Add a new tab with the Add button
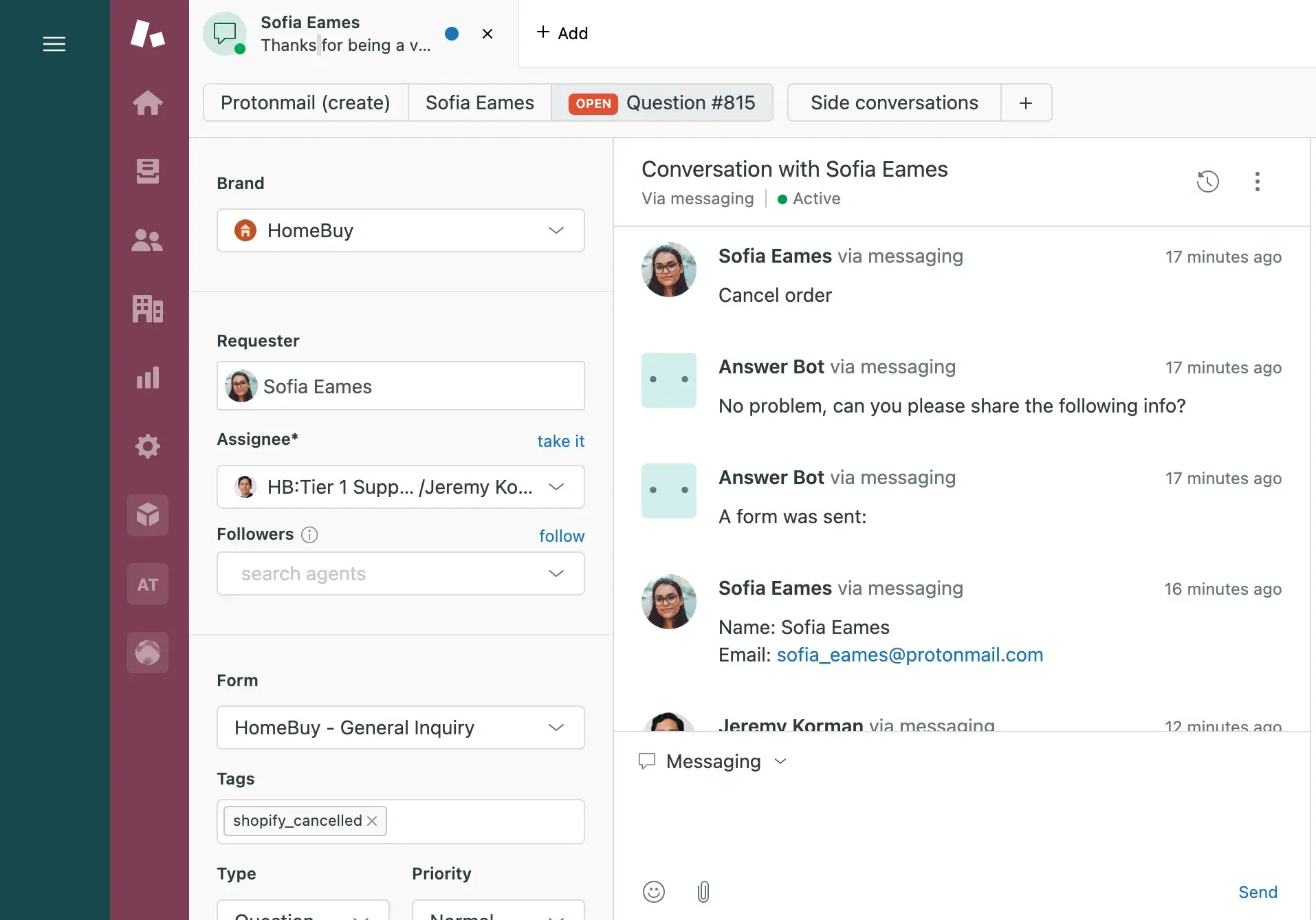The width and height of the screenshot is (1316, 920). (562, 33)
